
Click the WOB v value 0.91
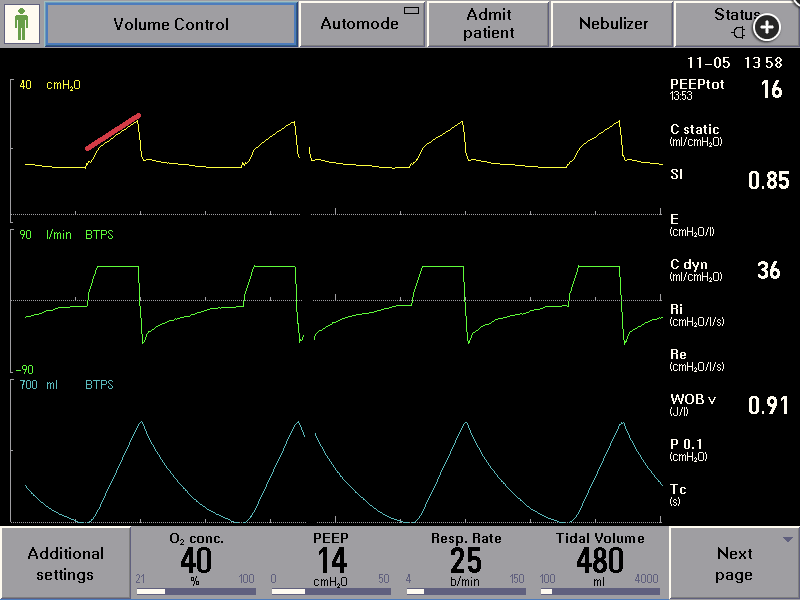point(768,405)
